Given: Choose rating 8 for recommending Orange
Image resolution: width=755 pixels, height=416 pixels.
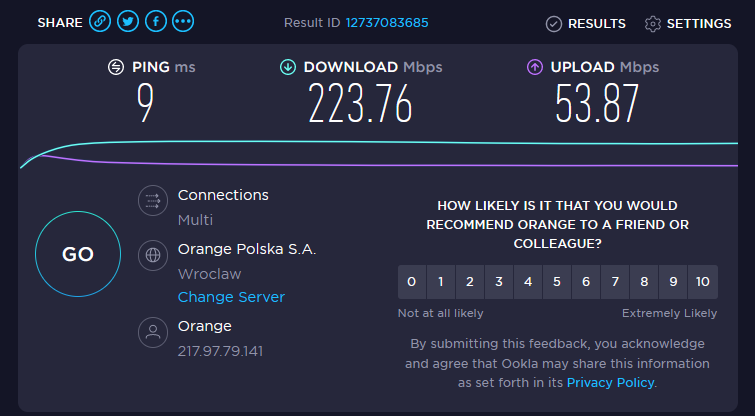Looking at the screenshot, I should click(645, 282).
